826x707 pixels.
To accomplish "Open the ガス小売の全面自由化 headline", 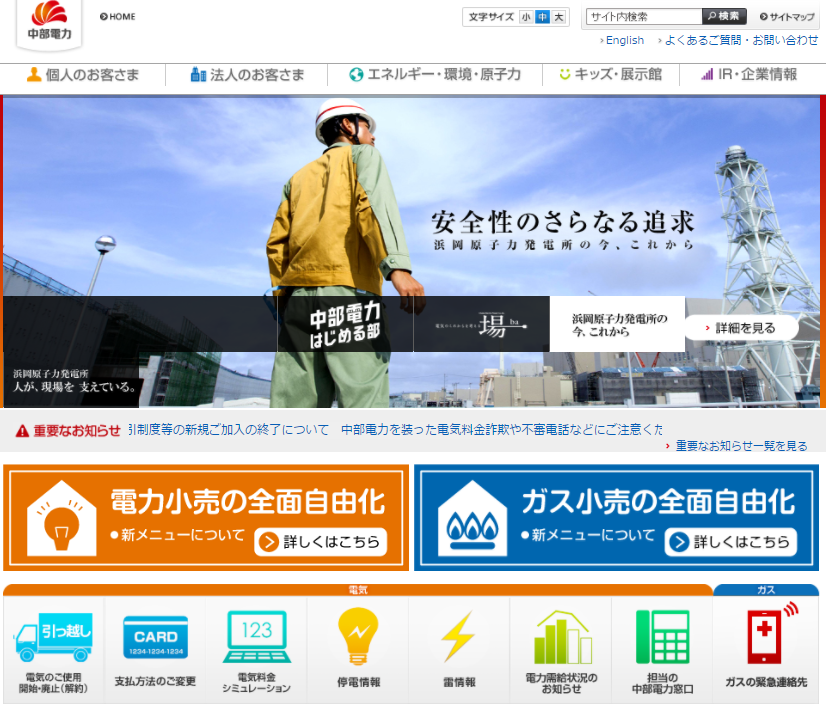I will (x=658, y=502).
